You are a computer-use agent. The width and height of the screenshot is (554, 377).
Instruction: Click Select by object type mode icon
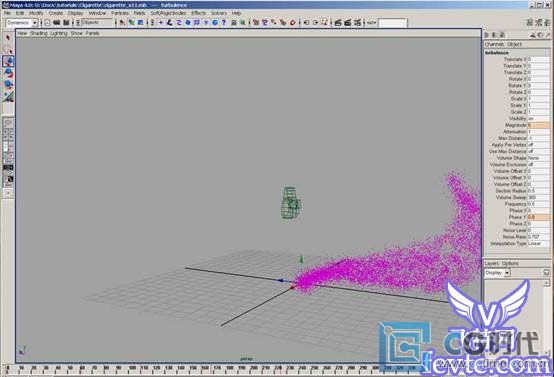click(131, 23)
